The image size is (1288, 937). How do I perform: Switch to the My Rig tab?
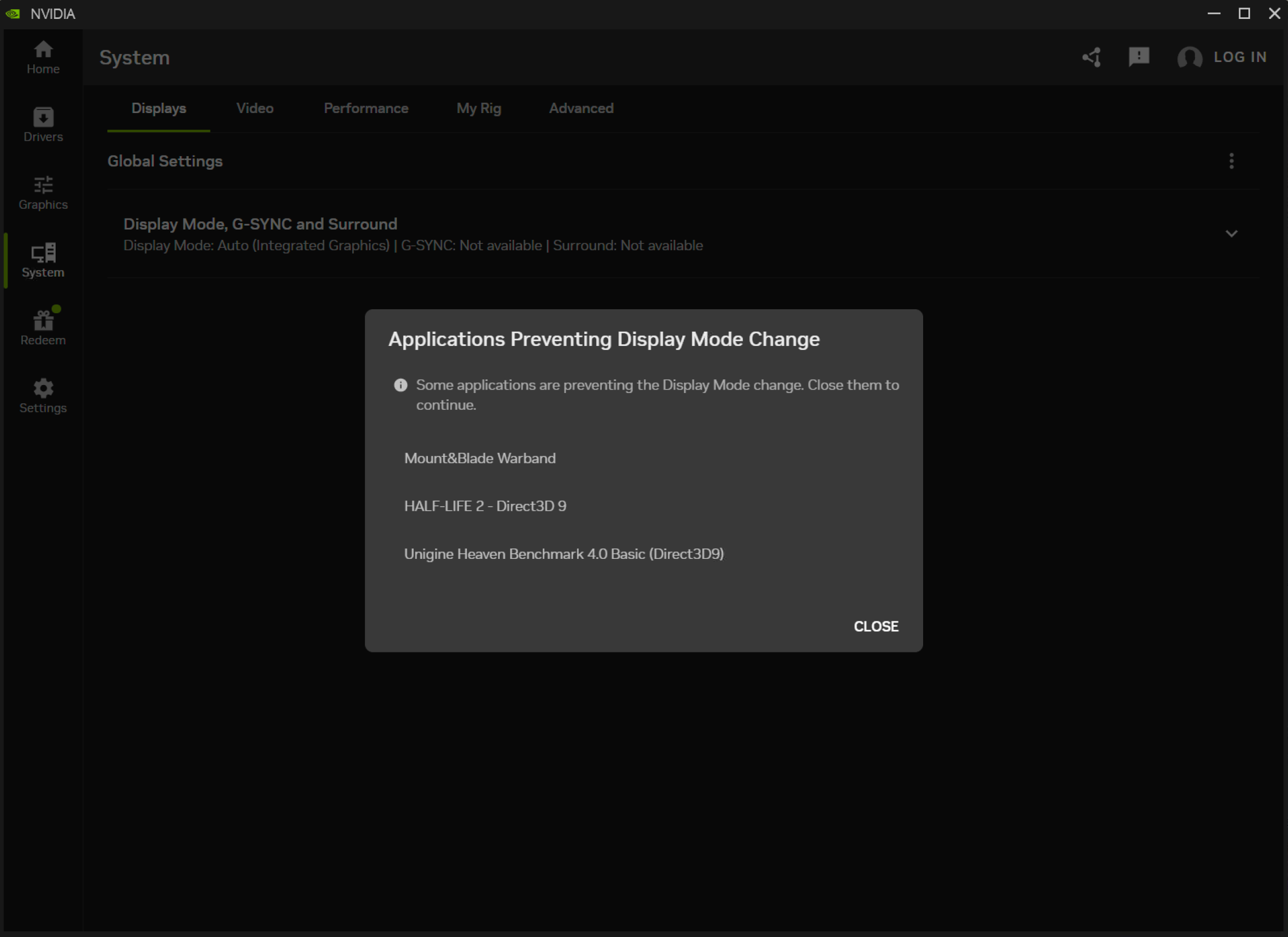[478, 108]
